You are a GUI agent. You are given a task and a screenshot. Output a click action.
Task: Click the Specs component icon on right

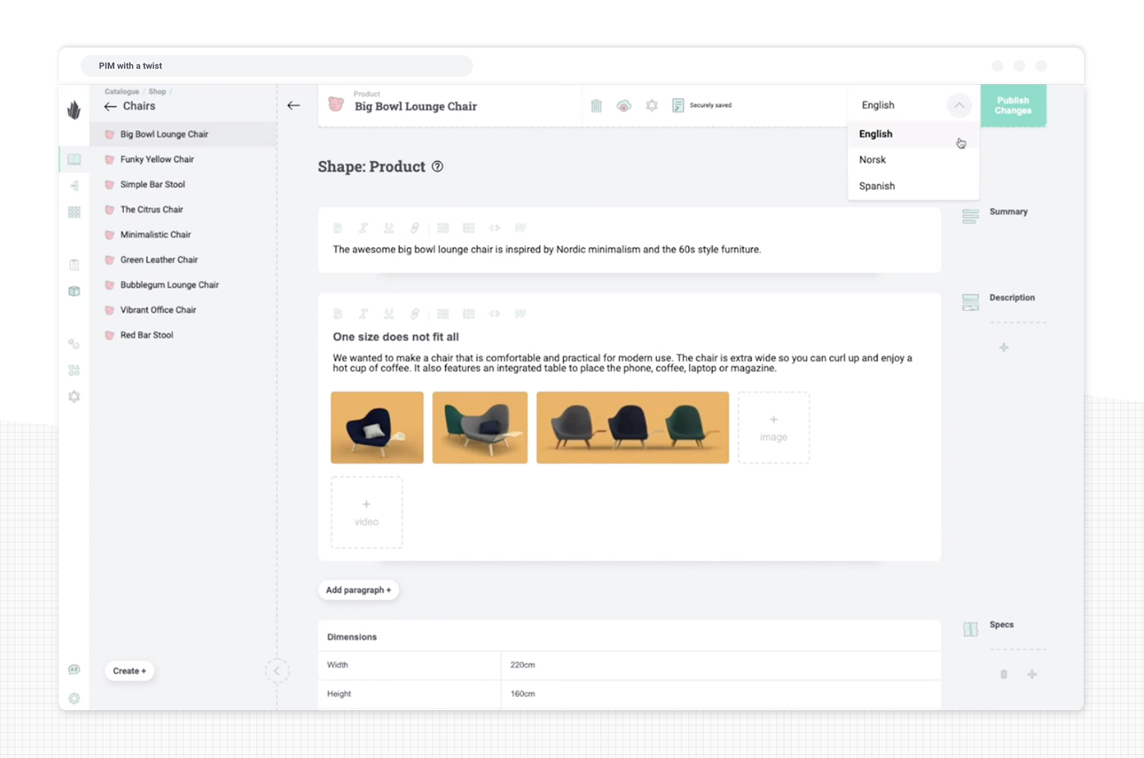pos(970,629)
